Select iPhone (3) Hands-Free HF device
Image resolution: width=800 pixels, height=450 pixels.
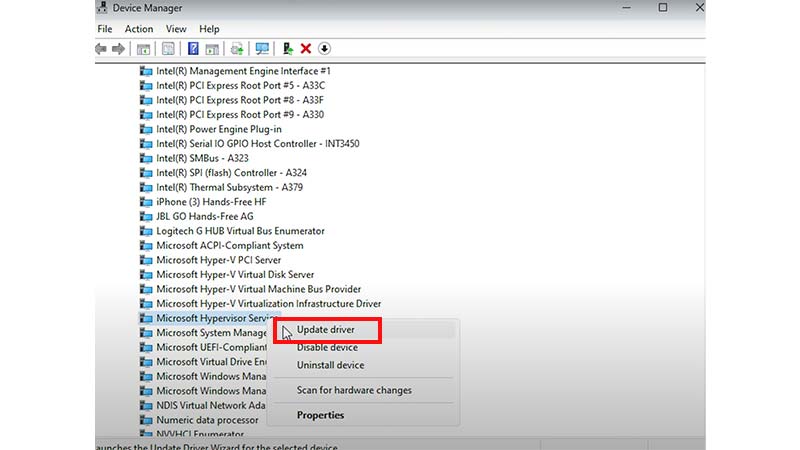point(211,202)
